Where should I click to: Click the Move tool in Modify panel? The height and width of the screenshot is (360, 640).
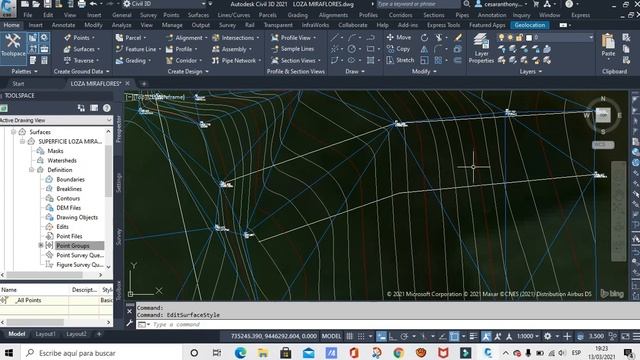398,38
